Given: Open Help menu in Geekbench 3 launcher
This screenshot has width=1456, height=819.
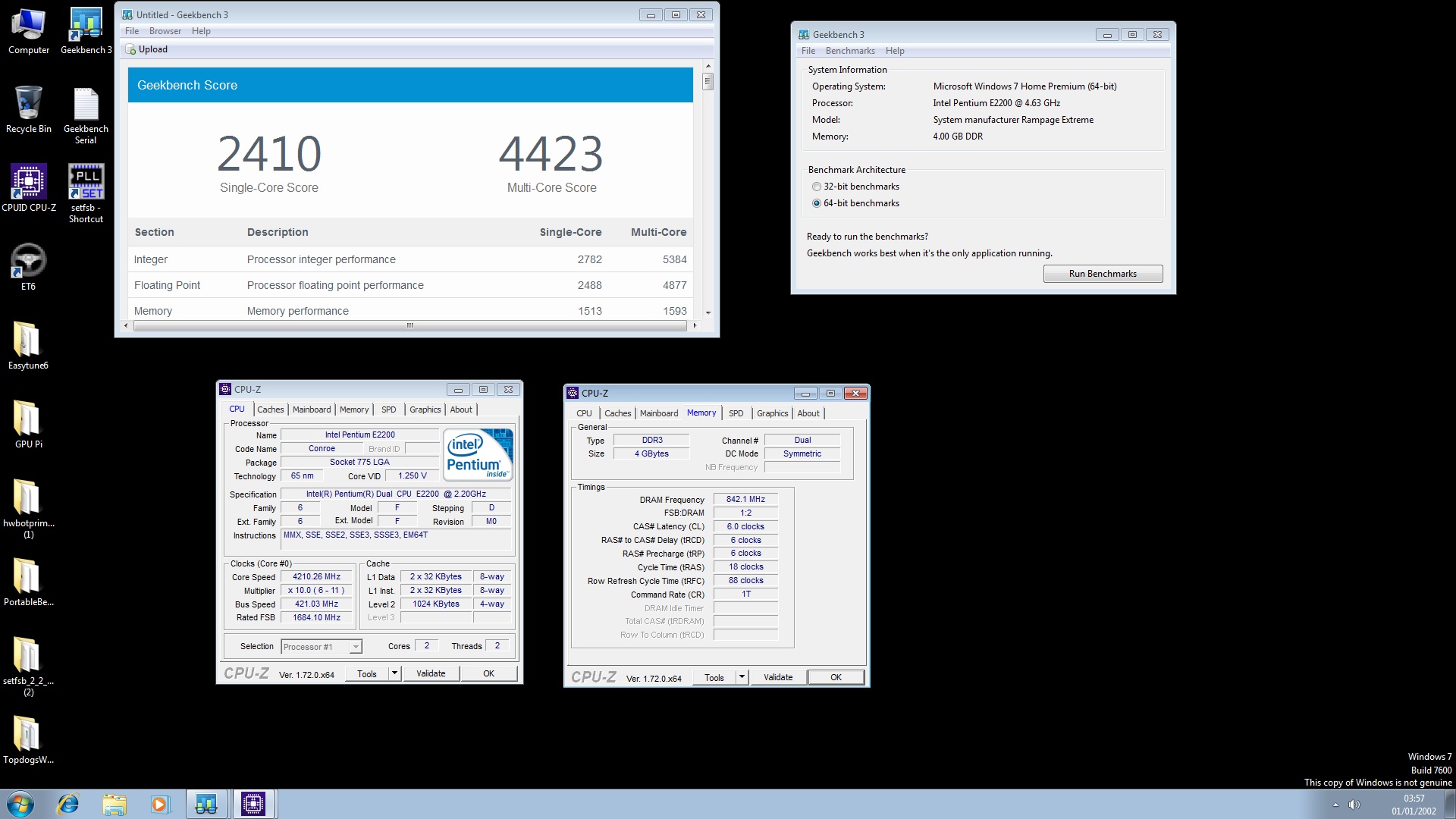Looking at the screenshot, I should (x=895, y=51).
